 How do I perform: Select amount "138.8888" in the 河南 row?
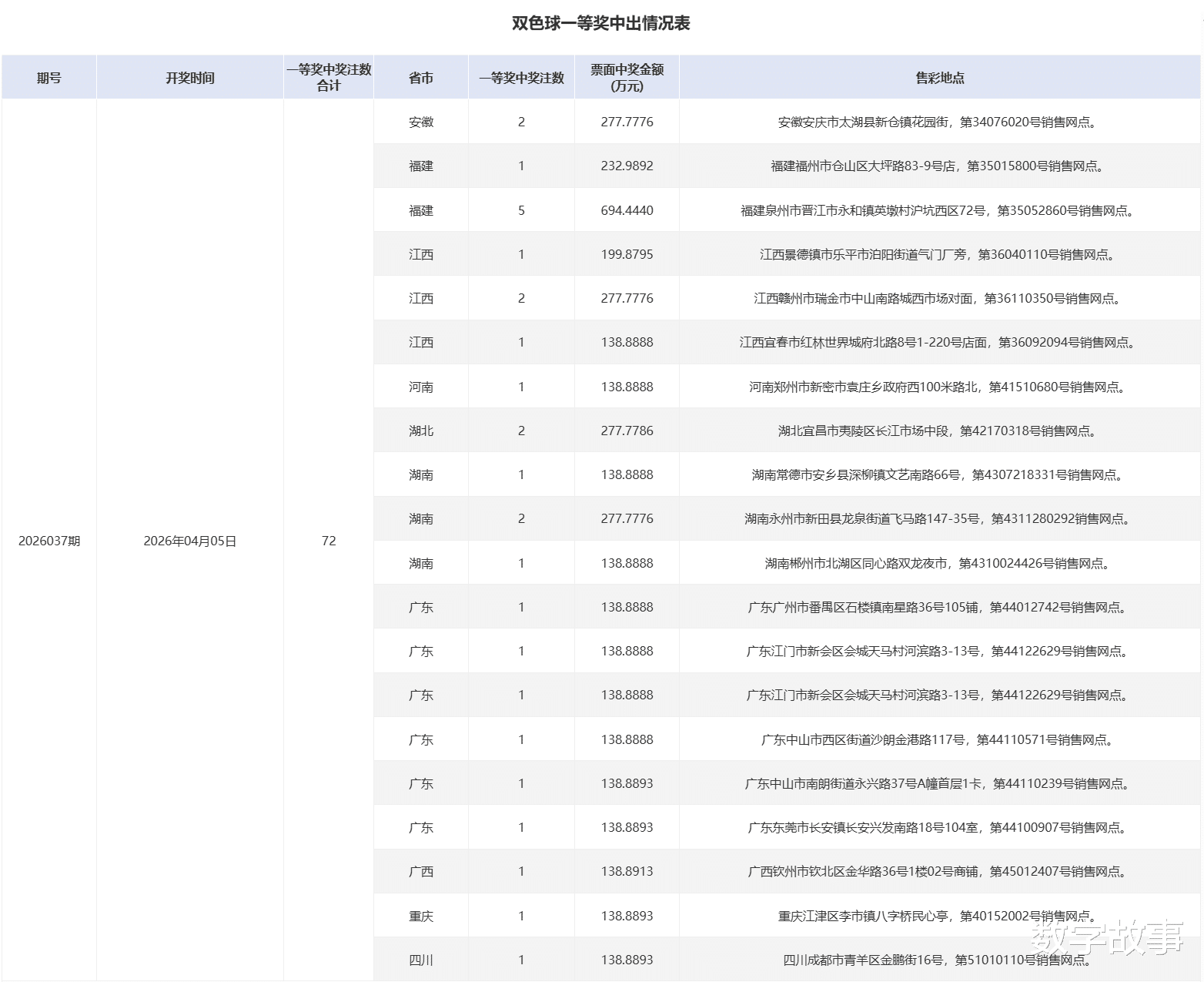click(x=627, y=387)
